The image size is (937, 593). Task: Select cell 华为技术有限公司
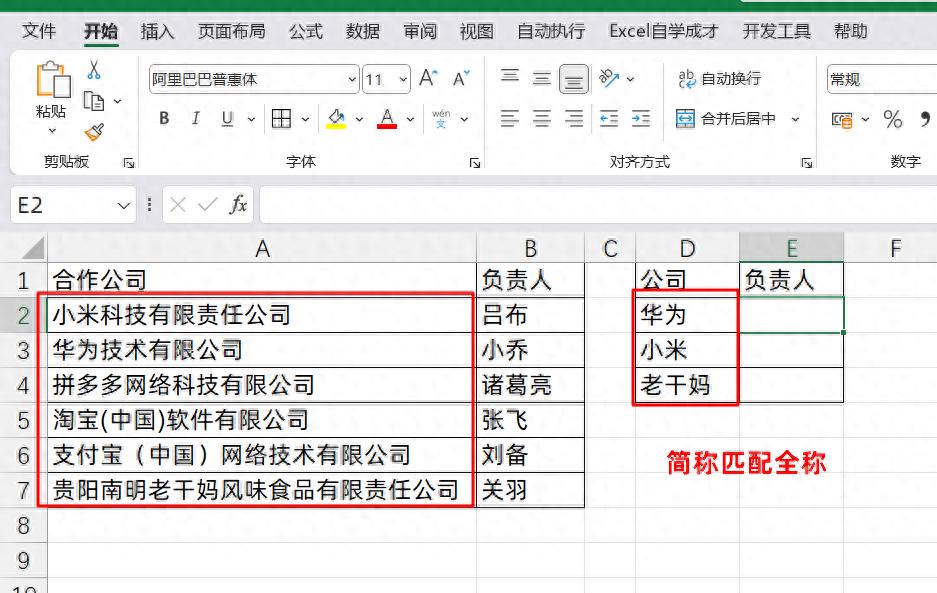262,350
